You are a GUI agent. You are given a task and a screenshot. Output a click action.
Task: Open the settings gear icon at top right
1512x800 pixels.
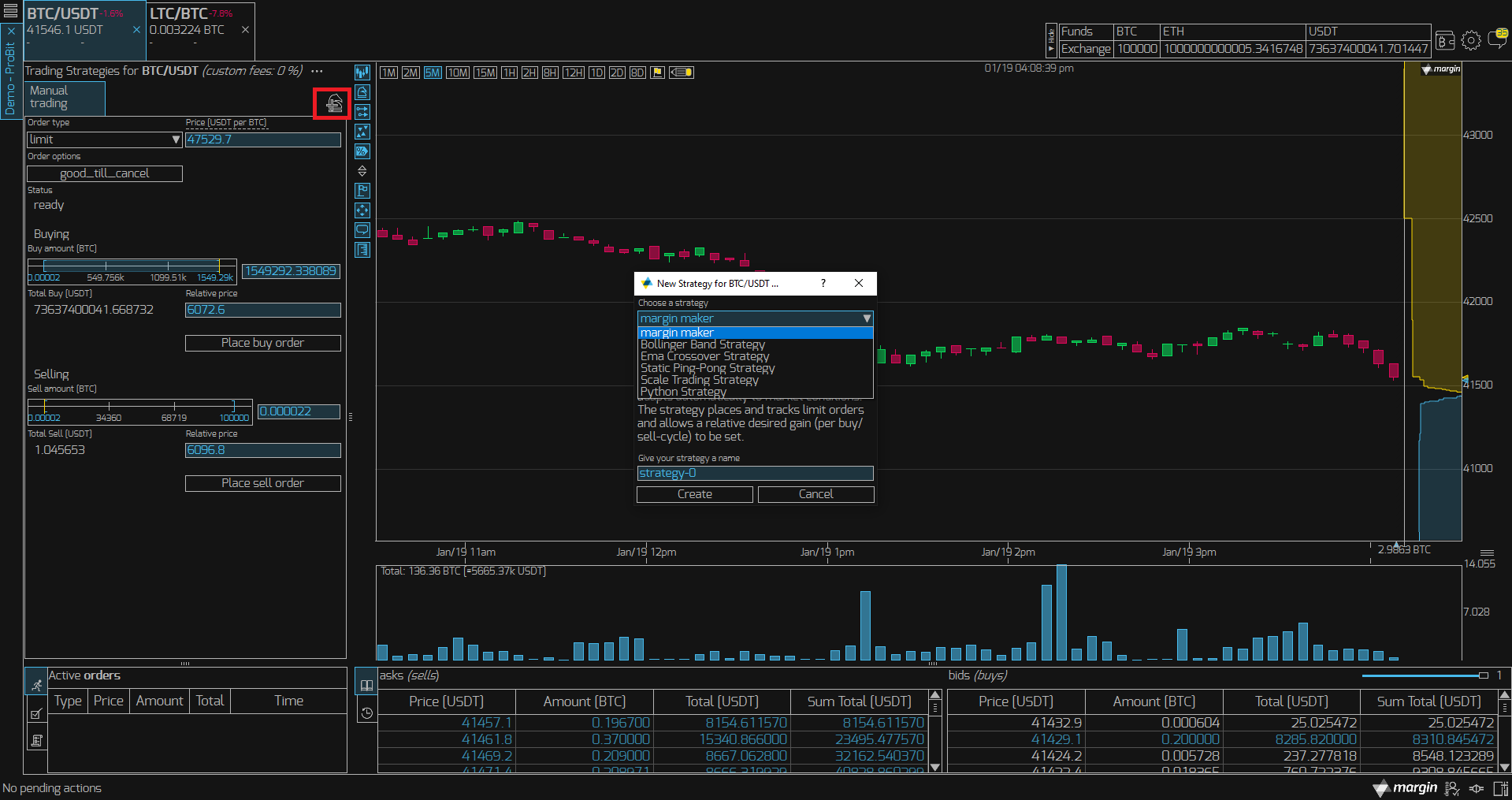[1470, 40]
